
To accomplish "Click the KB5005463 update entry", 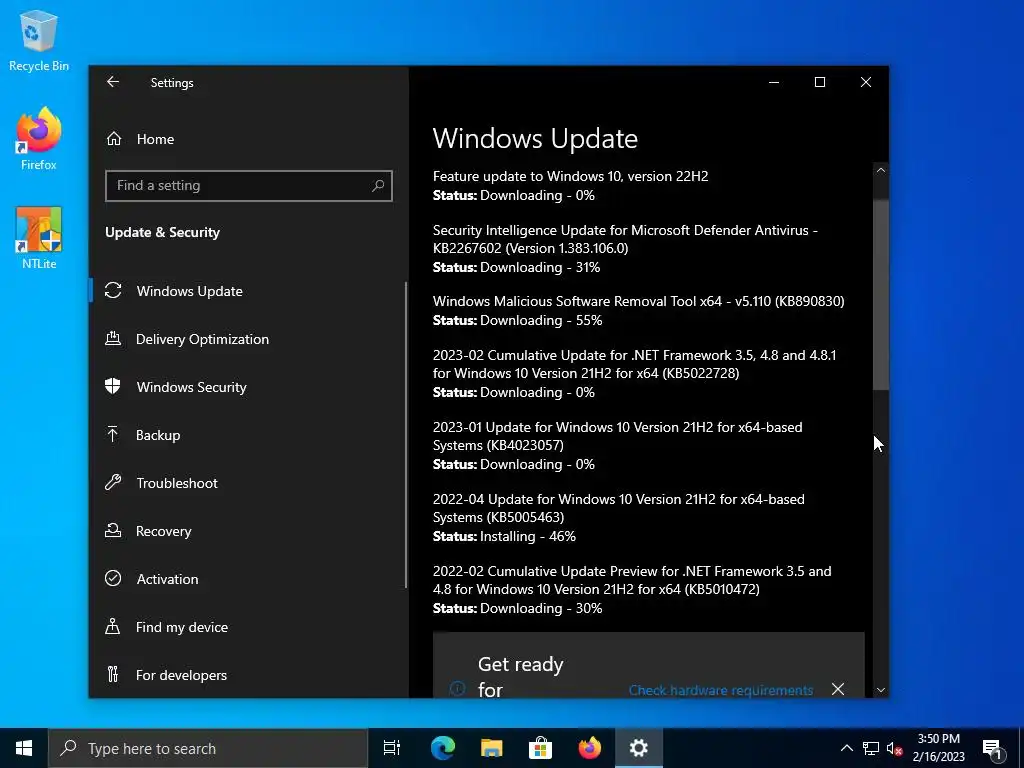I will tap(618, 517).
